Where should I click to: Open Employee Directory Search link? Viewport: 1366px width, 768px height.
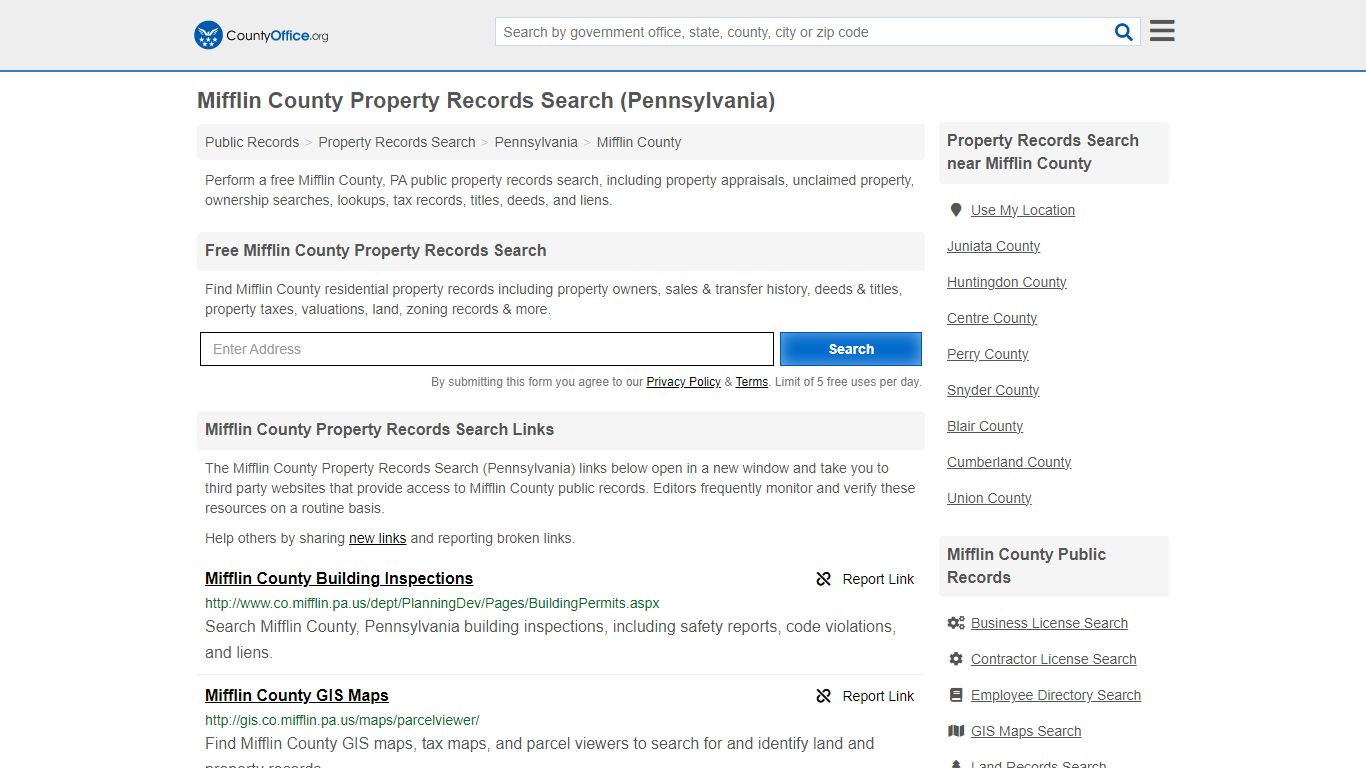coord(1056,695)
